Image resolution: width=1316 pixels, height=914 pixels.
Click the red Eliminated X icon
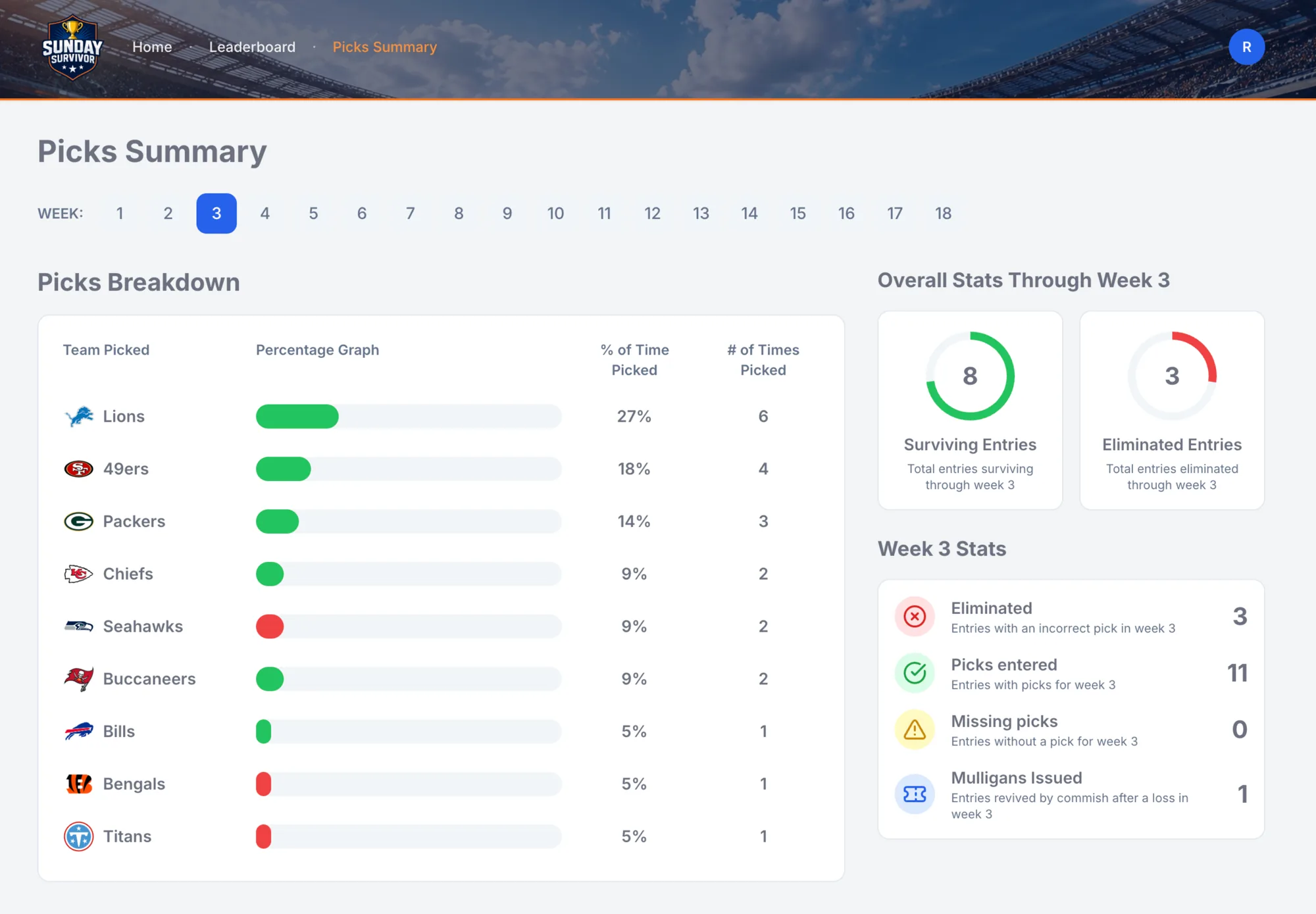915,617
